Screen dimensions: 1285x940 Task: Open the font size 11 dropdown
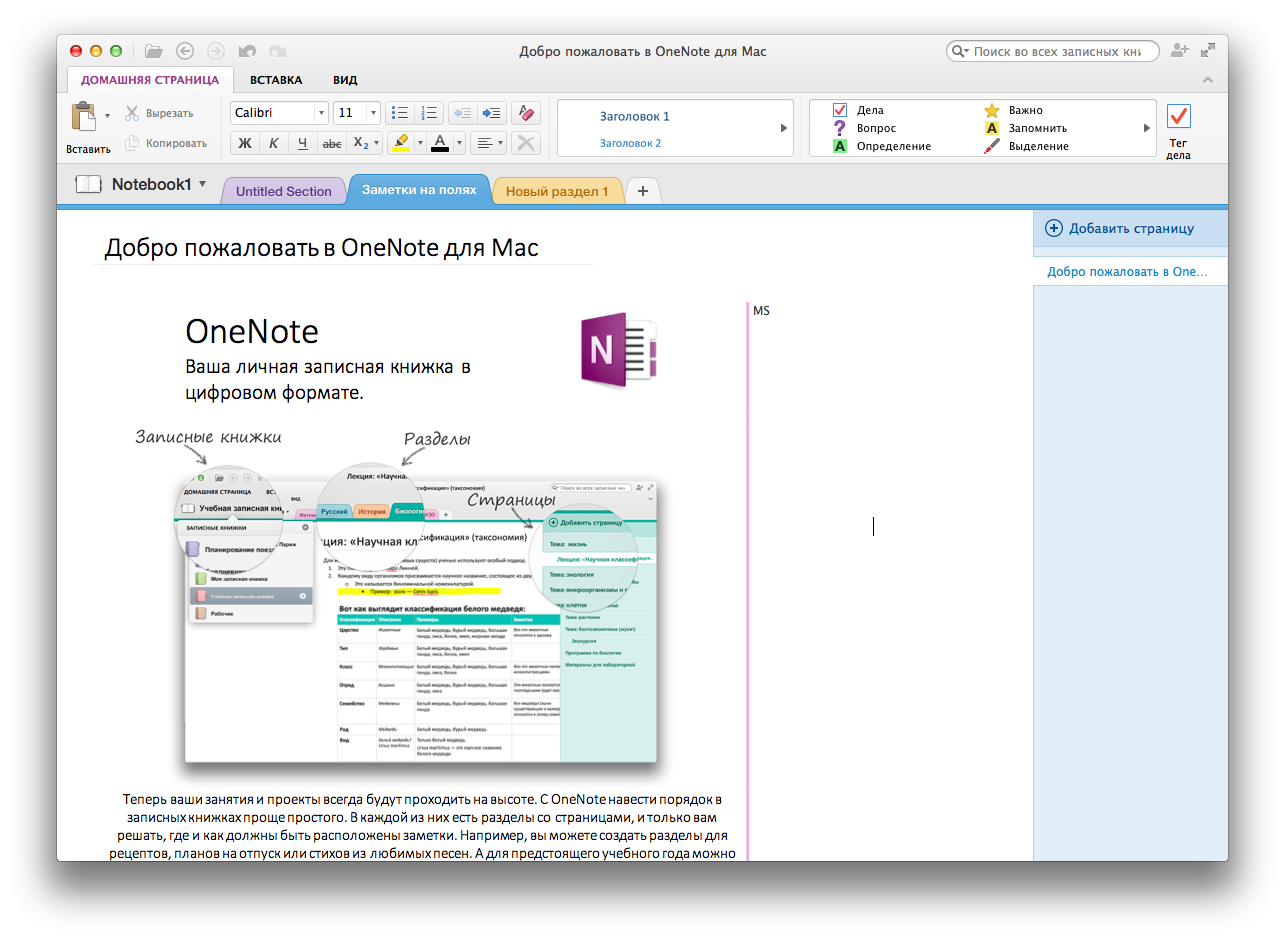[x=373, y=113]
